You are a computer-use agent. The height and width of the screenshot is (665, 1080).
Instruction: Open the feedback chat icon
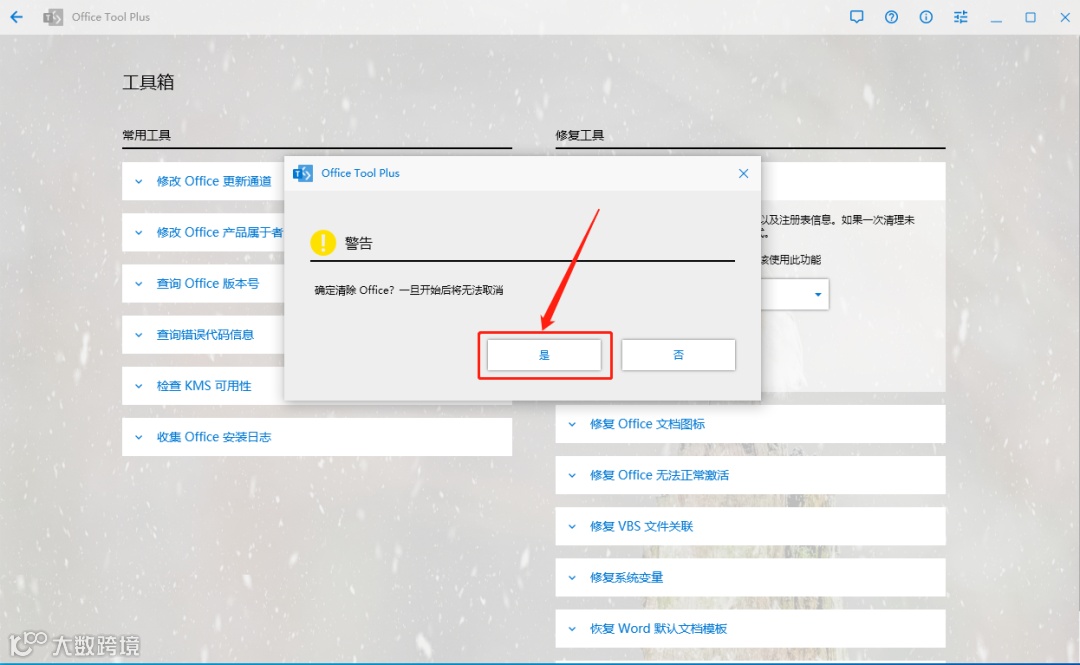[x=856, y=17]
